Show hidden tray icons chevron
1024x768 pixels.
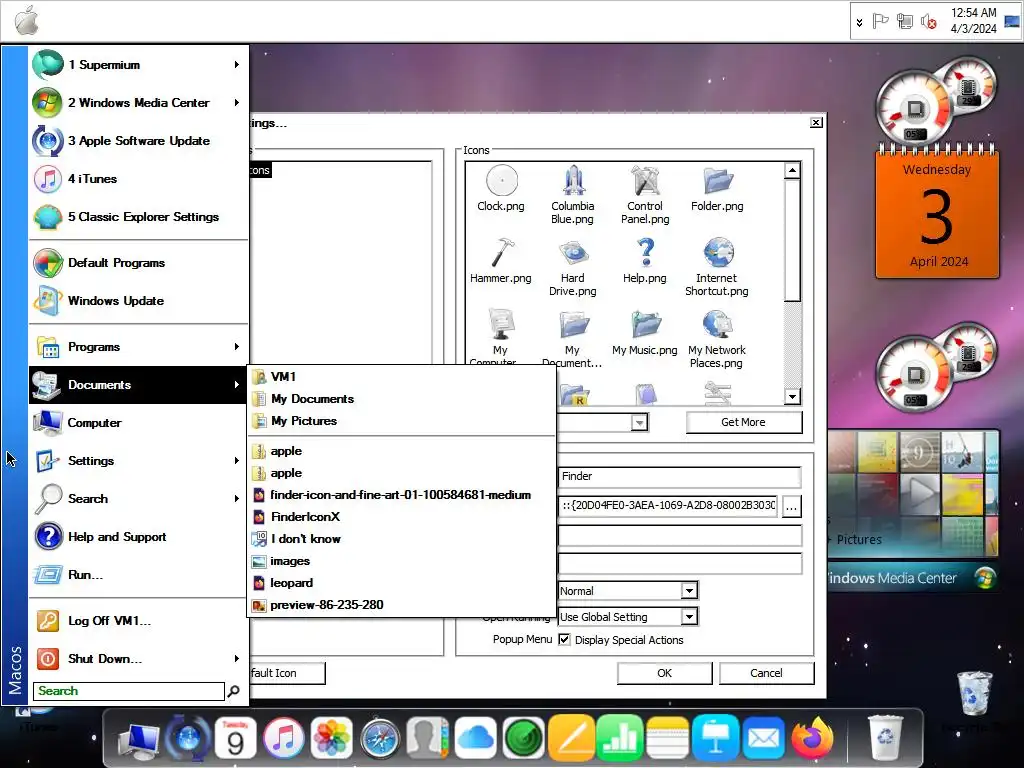859,22
